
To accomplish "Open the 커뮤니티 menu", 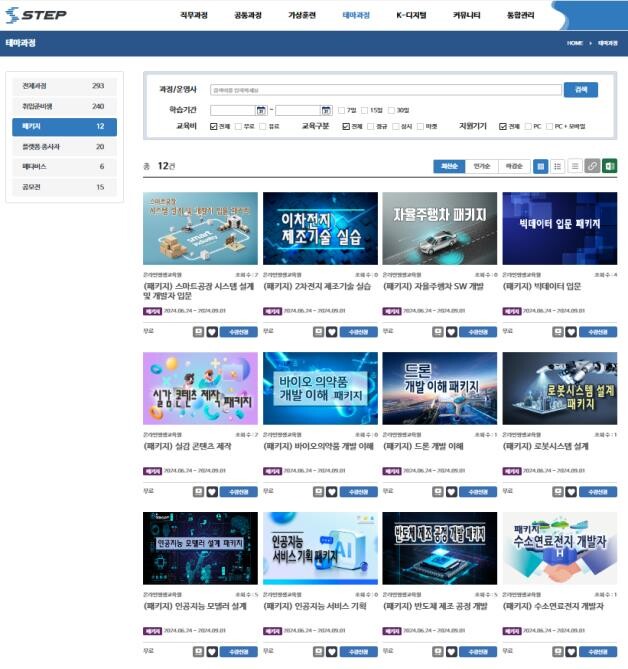I will [x=466, y=16].
